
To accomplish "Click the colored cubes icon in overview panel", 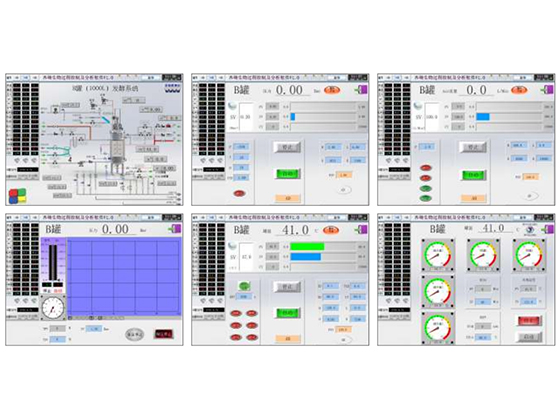I will (x=18, y=196).
